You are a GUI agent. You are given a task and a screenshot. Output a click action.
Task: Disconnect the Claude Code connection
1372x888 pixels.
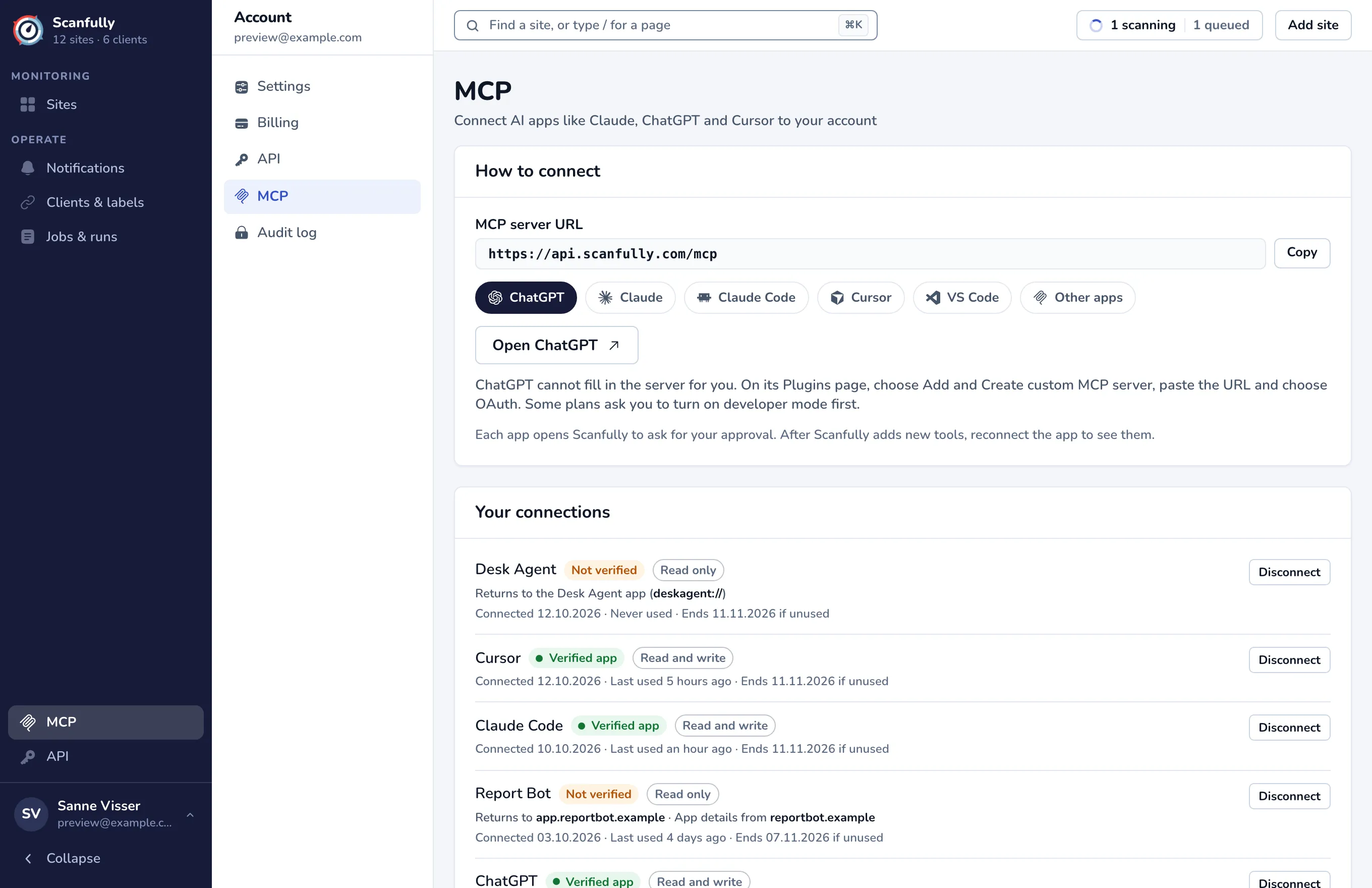click(x=1289, y=728)
